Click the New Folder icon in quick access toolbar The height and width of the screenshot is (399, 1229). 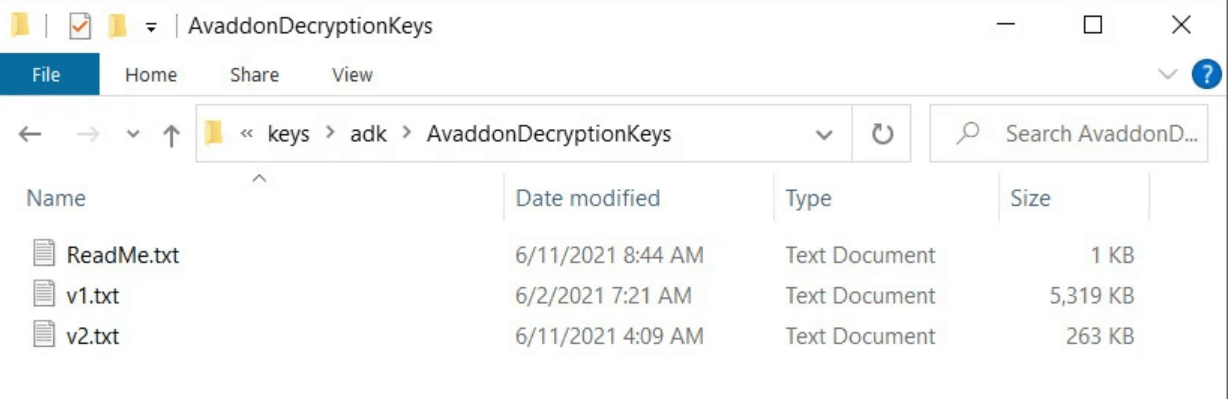(117, 27)
